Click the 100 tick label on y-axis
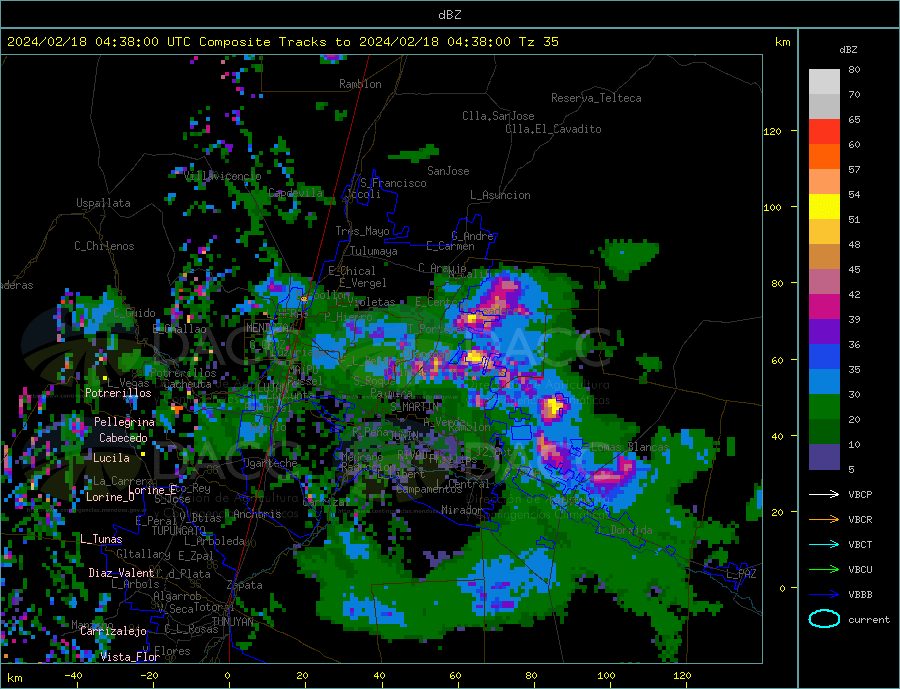 point(772,207)
